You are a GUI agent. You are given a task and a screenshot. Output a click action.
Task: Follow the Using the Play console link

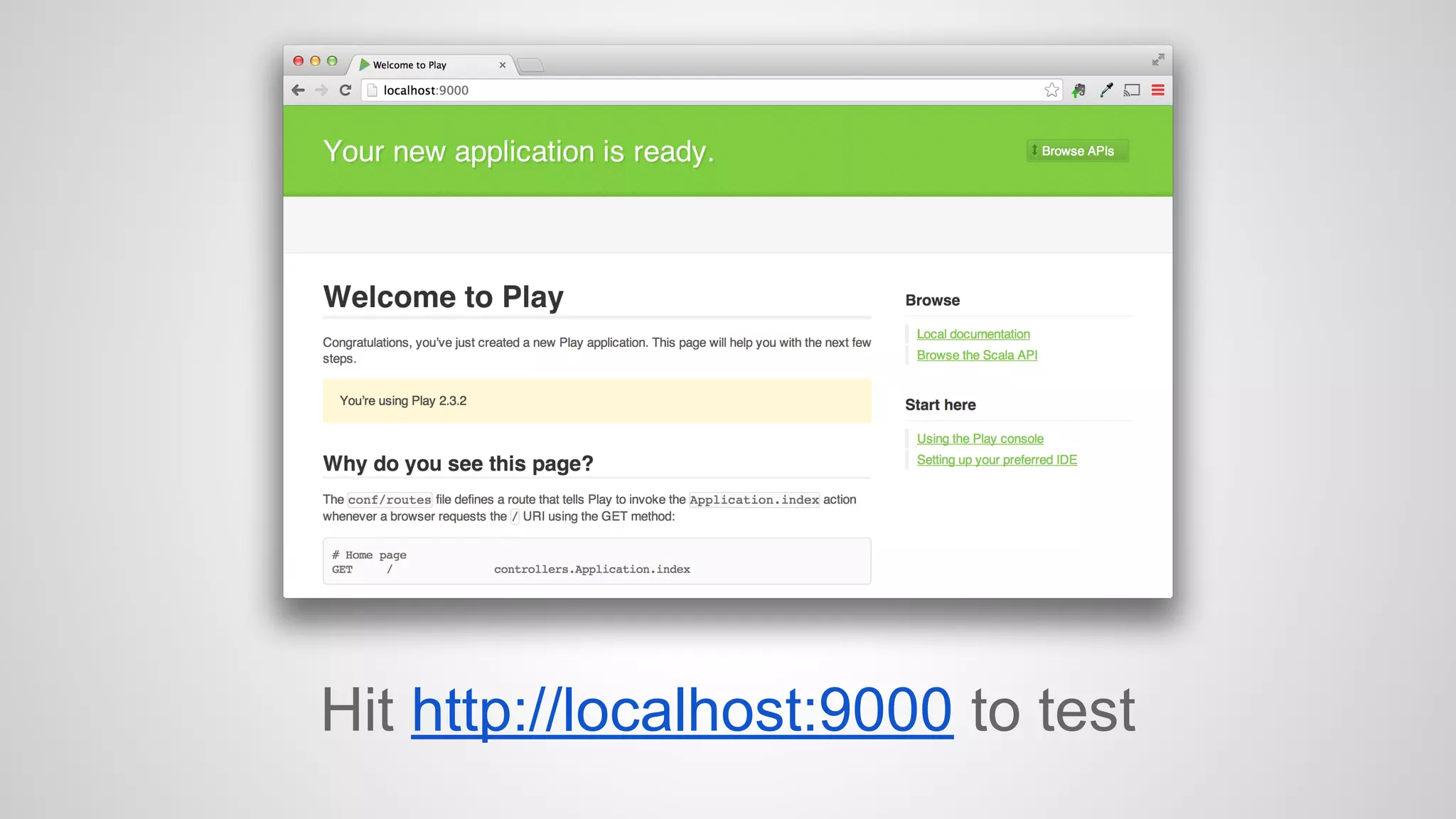[x=980, y=439]
